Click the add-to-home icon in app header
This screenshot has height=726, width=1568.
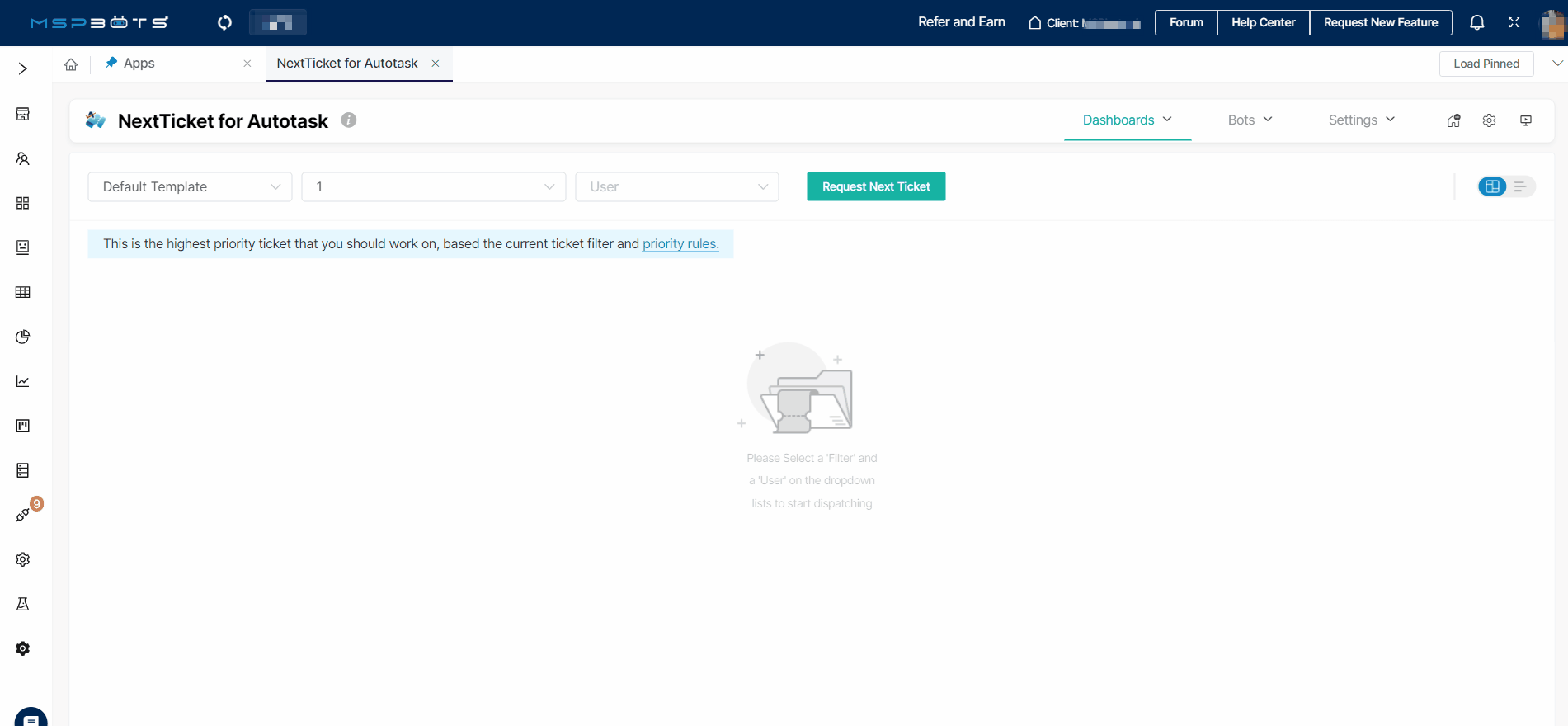click(1453, 120)
